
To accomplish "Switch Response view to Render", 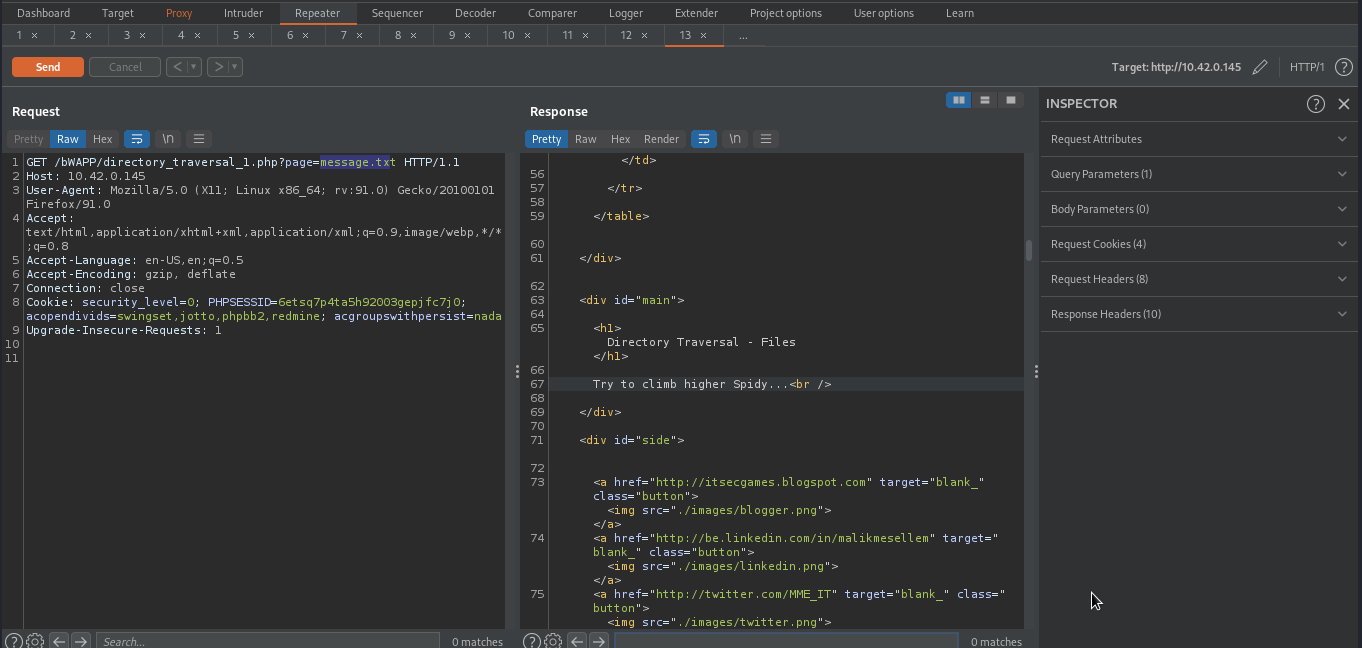I will 661,139.
